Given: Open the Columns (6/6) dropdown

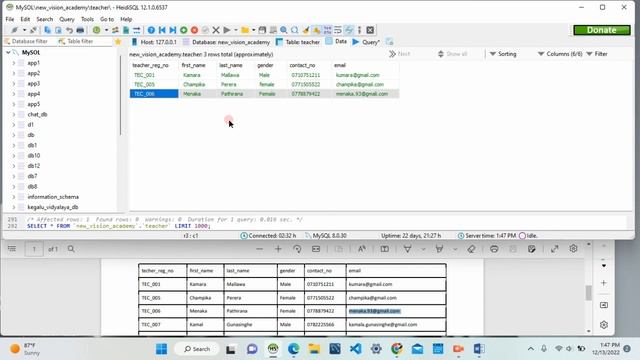Looking at the screenshot, I should 560,54.
